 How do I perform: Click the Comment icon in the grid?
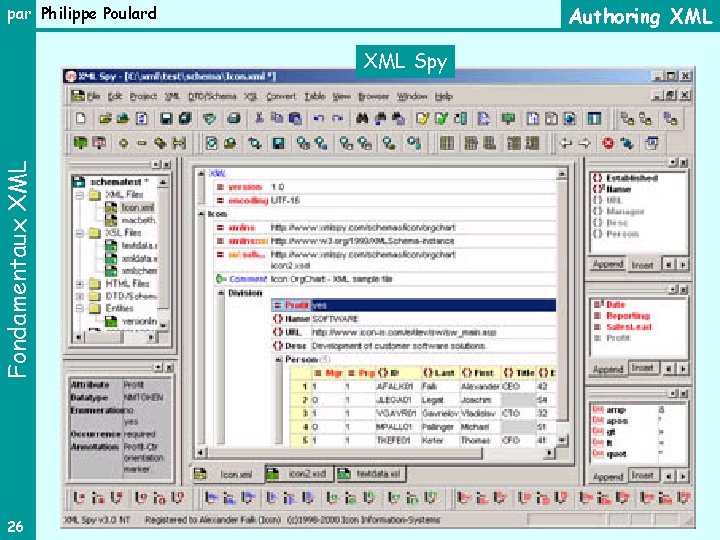(x=221, y=279)
